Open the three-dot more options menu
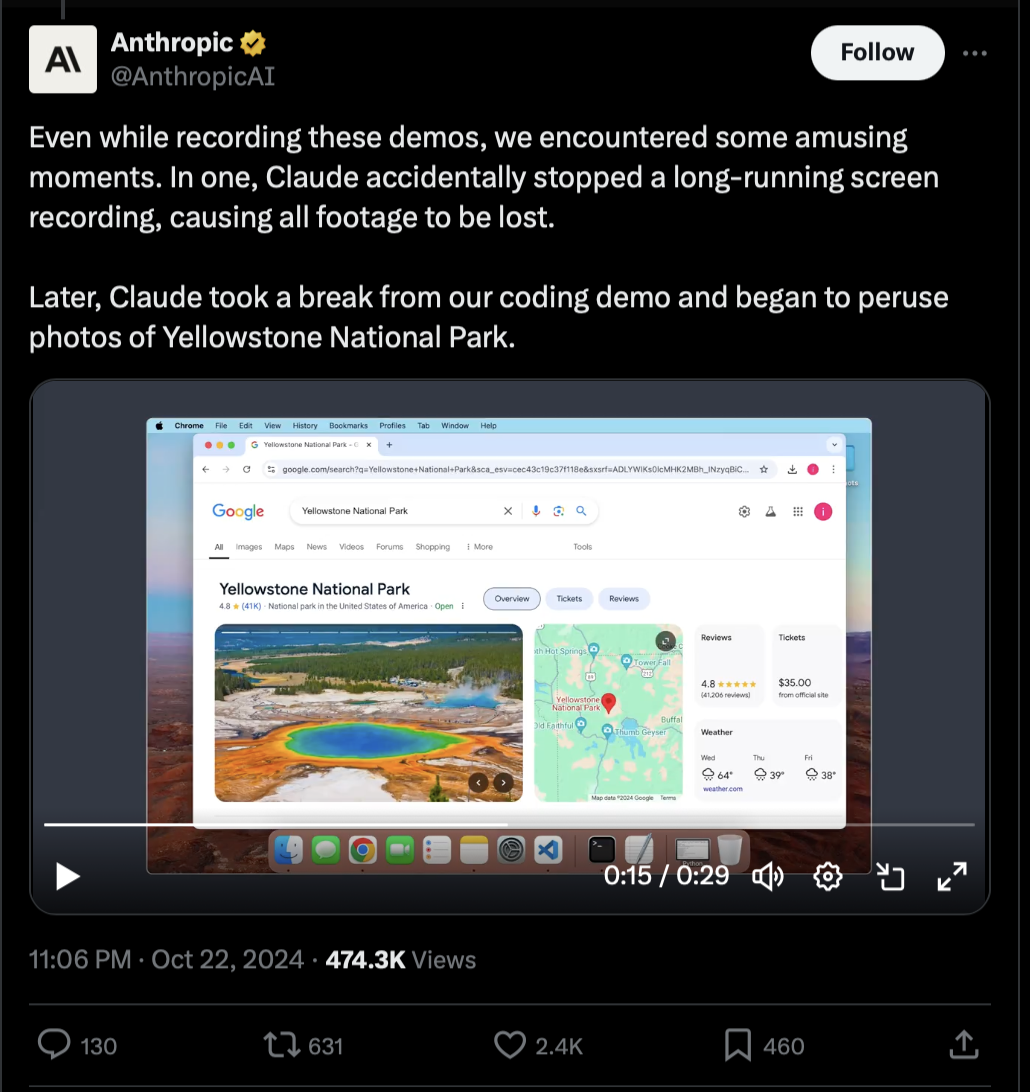The height and width of the screenshot is (1092, 1030). pos(974,53)
